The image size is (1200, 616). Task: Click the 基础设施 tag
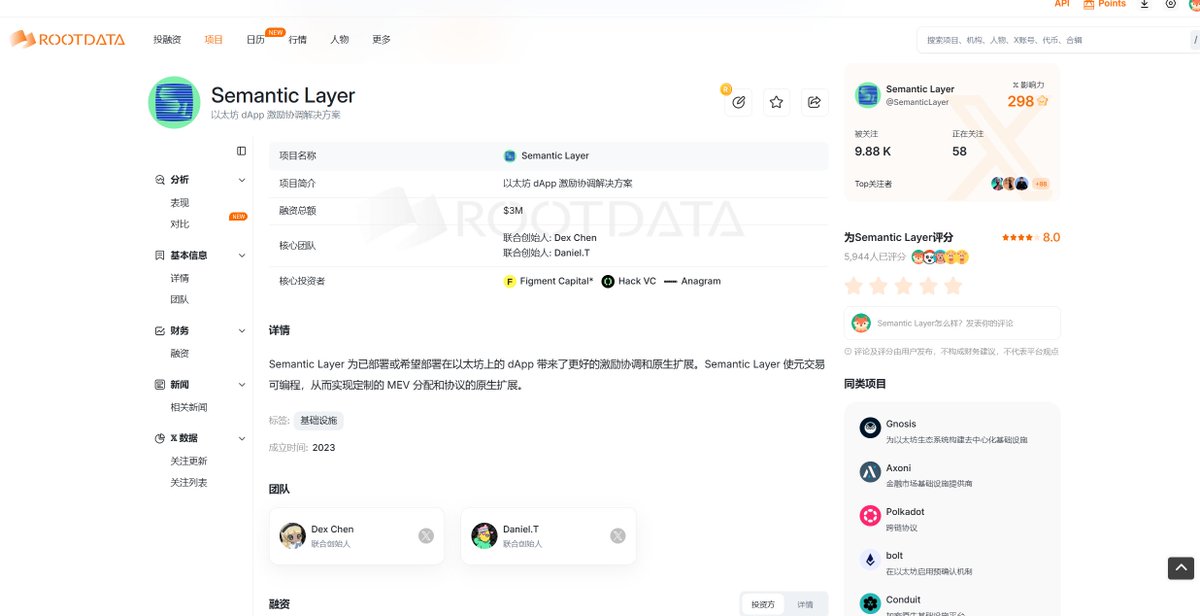319,420
